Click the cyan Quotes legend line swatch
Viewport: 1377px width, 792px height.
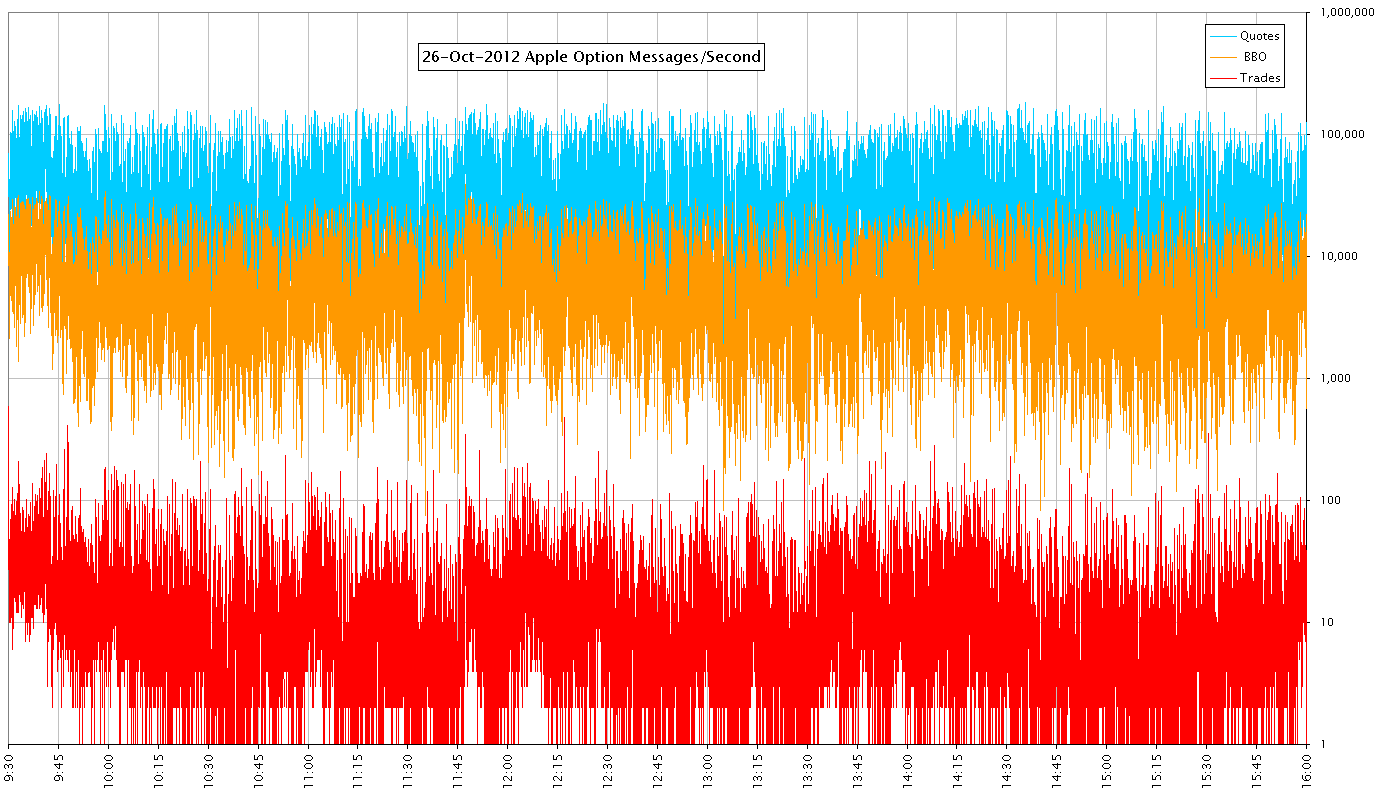1223,36
